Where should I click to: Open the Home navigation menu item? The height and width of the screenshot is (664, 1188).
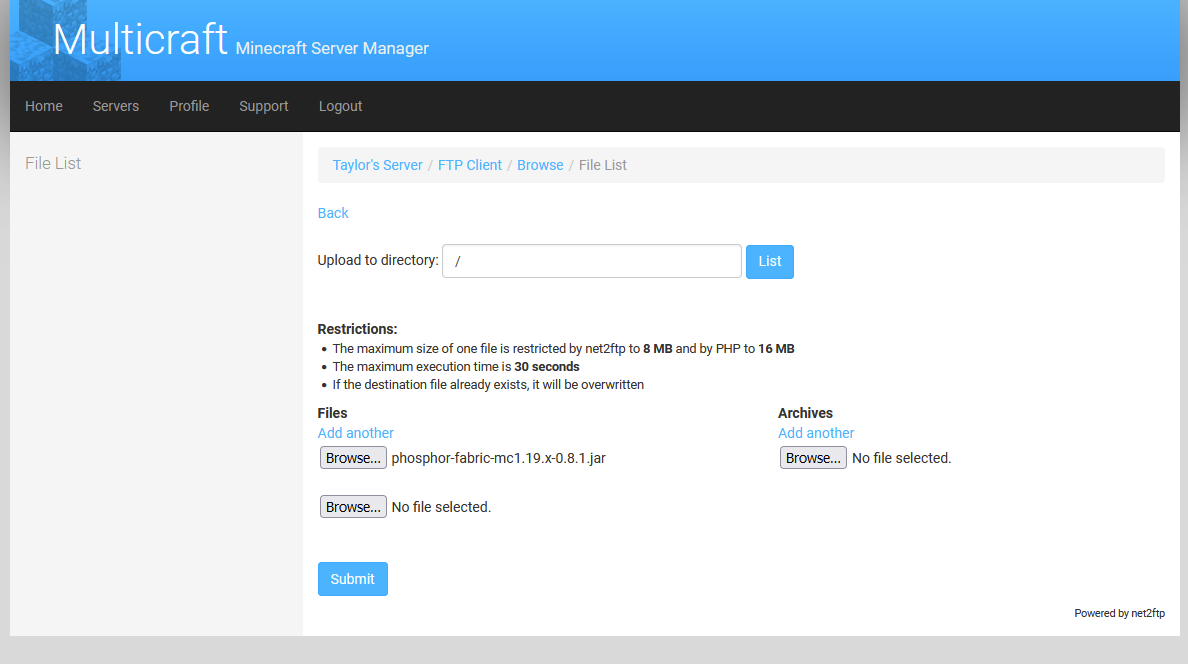43,106
